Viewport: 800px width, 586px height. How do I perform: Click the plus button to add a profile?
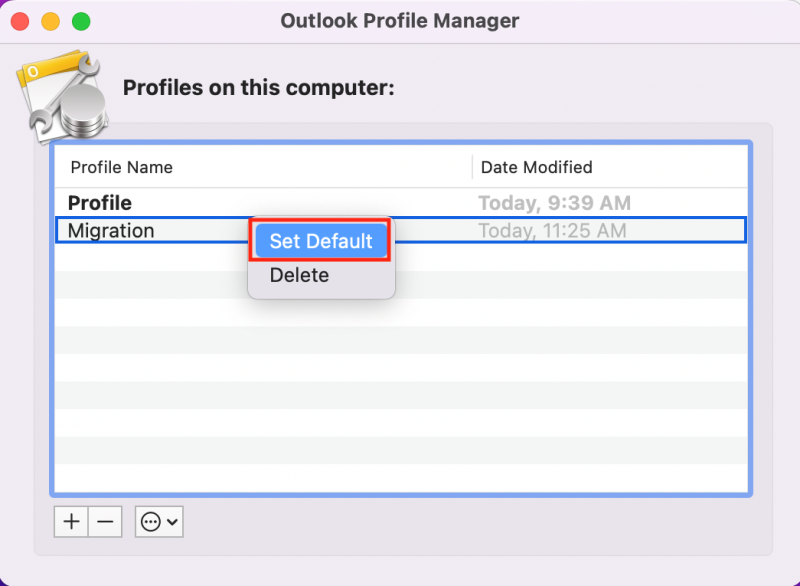coord(71,521)
